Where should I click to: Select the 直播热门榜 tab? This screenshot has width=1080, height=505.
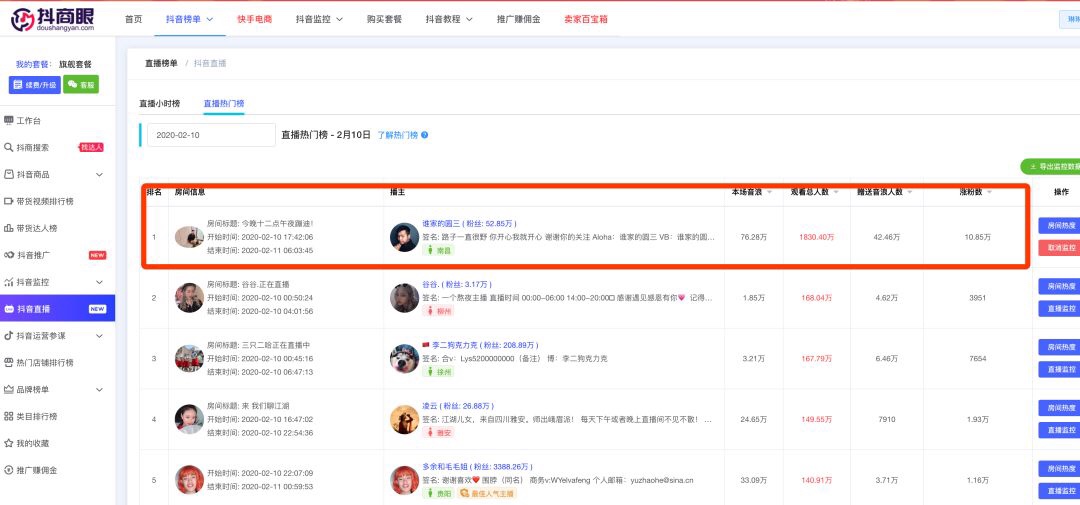pyautogui.click(x=224, y=103)
